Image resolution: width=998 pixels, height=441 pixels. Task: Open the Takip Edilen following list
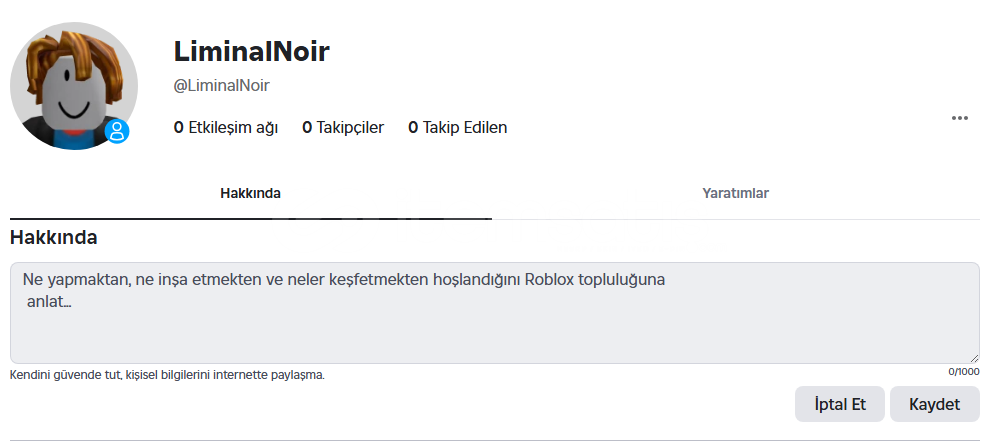coord(457,127)
